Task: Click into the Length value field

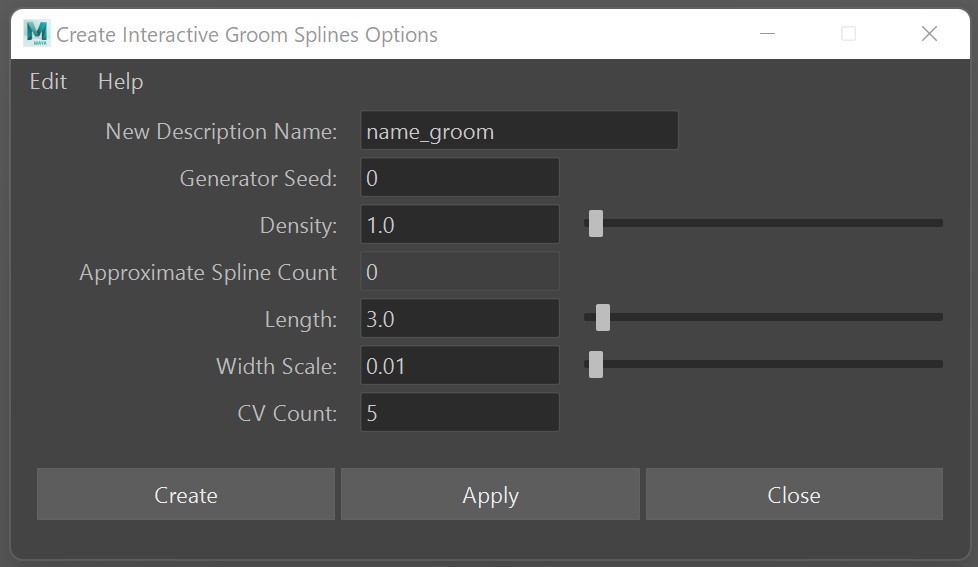Action: [459, 319]
